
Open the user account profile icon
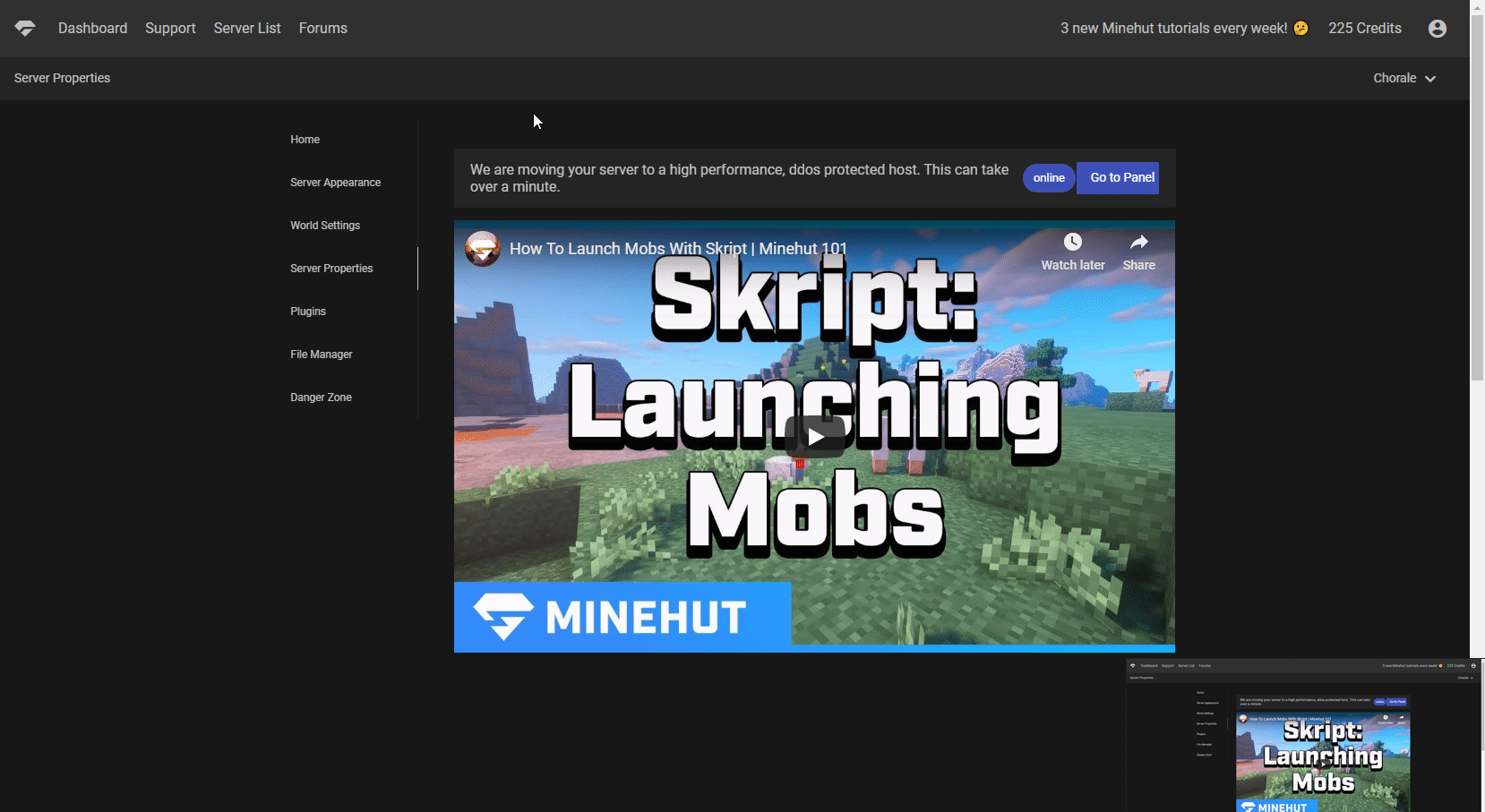pyautogui.click(x=1438, y=29)
